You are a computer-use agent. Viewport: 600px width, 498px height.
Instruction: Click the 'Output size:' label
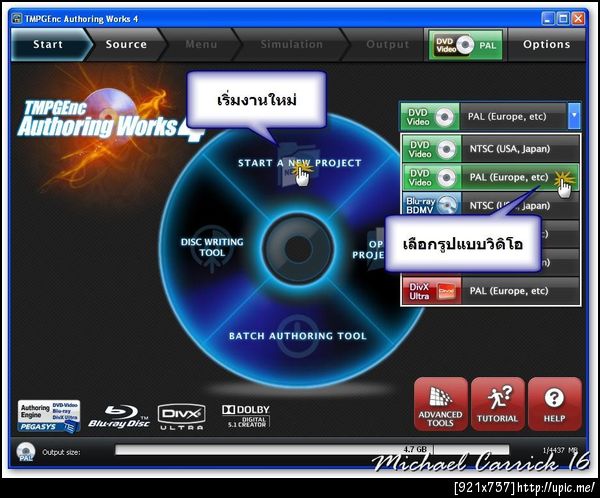[61, 452]
